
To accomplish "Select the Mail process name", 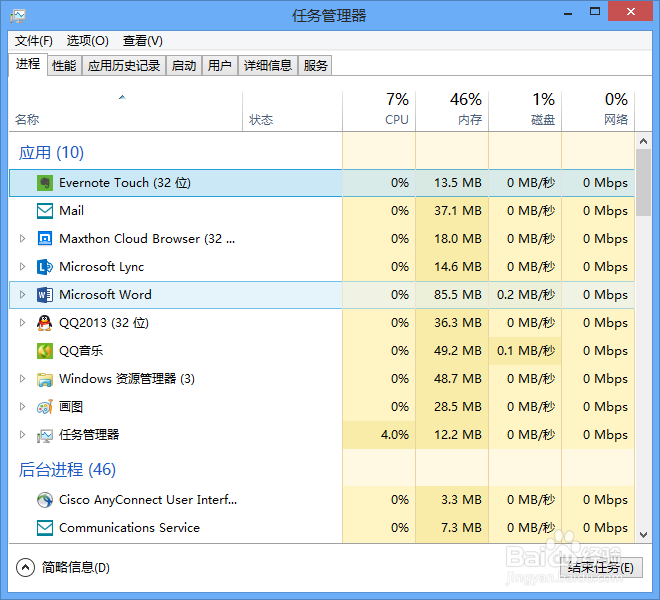I will (x=72, y=211).
